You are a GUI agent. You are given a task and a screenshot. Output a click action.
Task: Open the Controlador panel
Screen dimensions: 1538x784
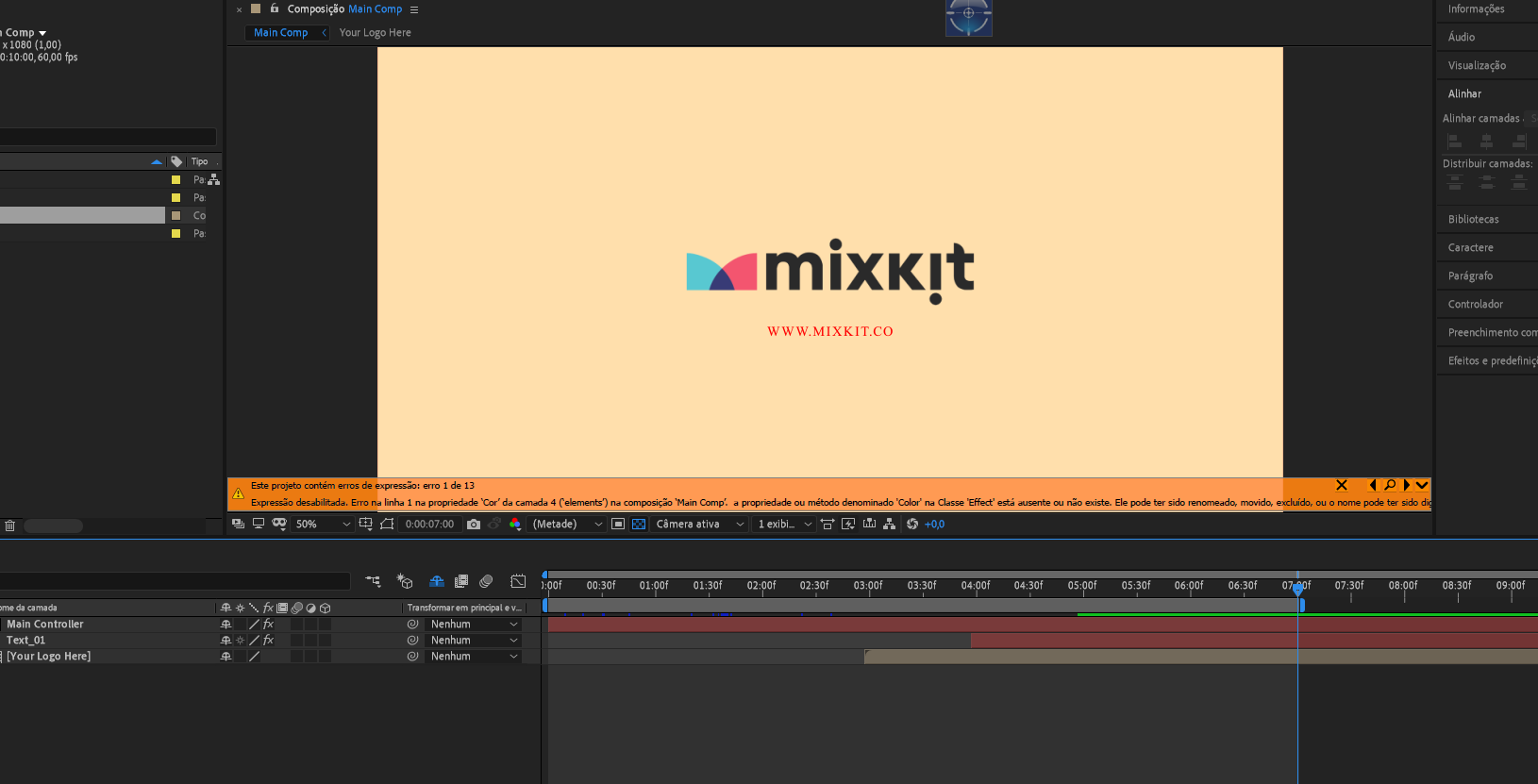pyautogui.click(x=1475, y=304)
